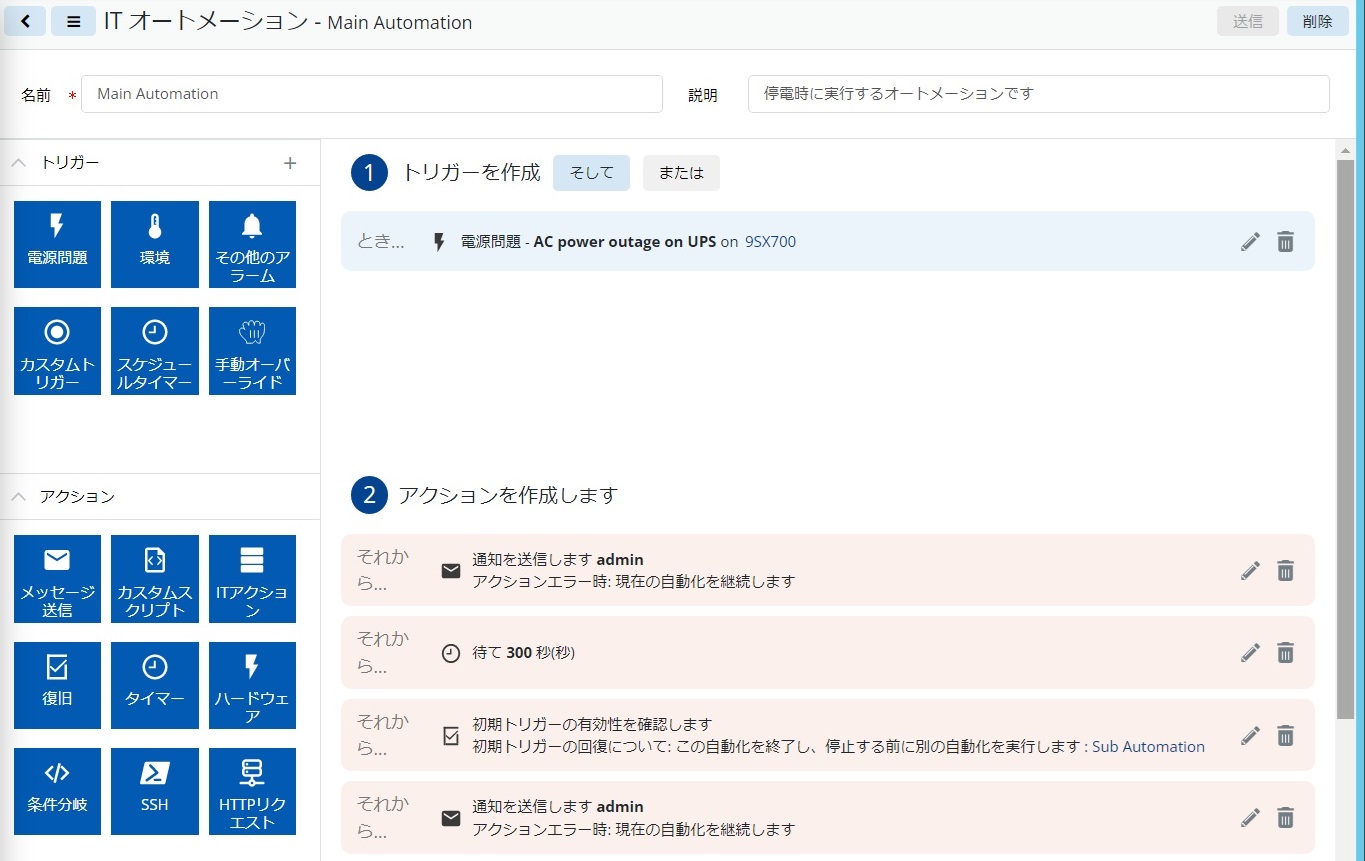Open the Sub Automation link
Viewport: 1365px width, 861px height.
1148,746
